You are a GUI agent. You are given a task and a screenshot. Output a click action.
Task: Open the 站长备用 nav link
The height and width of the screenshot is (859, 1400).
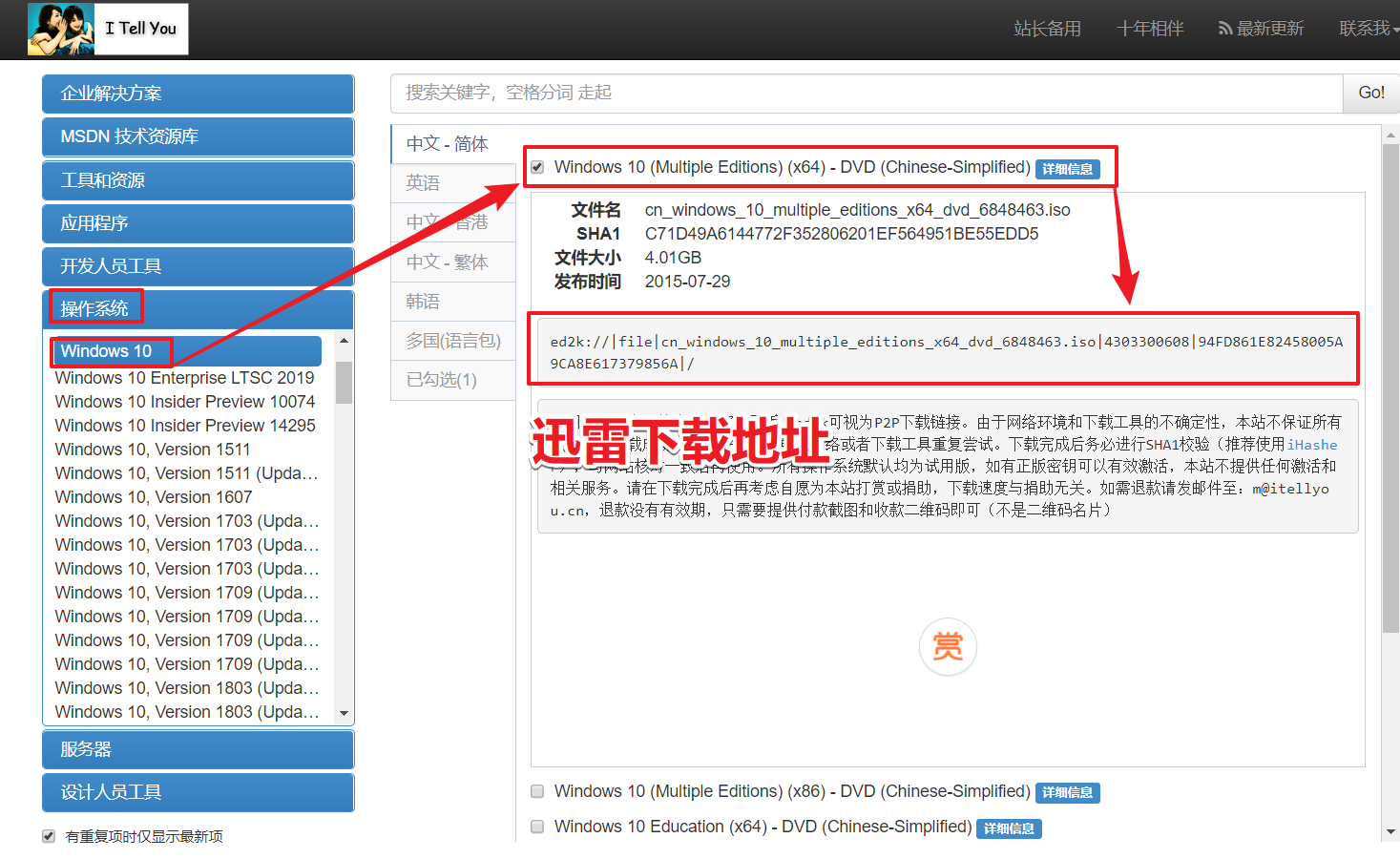click(x=1047, y=29)
